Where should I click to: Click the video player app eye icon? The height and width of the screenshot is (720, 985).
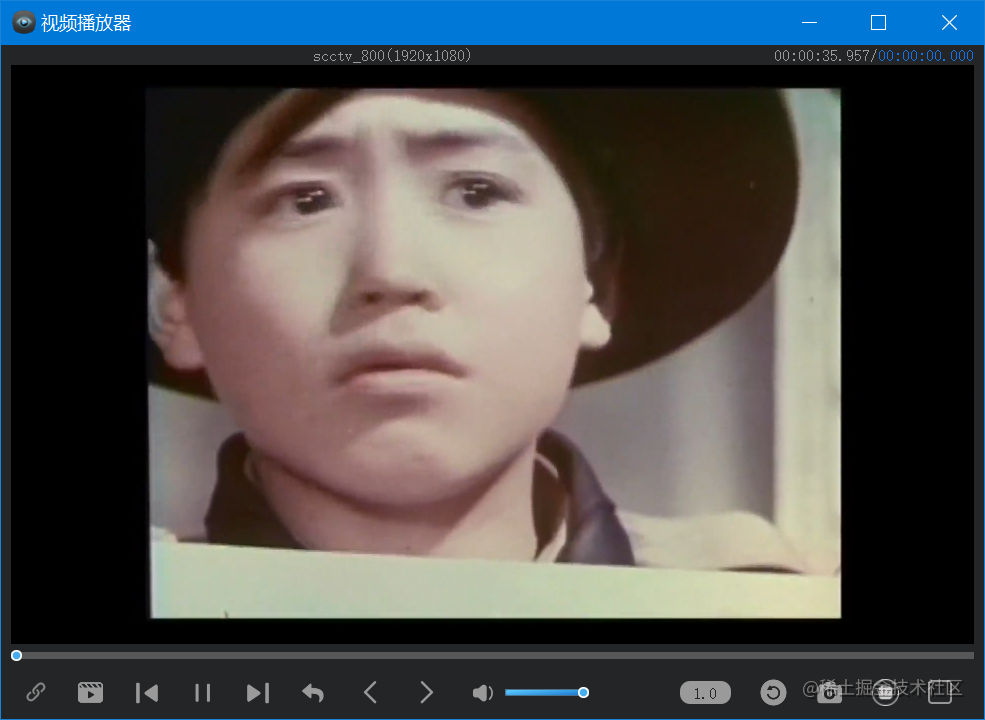coord(24,23)
